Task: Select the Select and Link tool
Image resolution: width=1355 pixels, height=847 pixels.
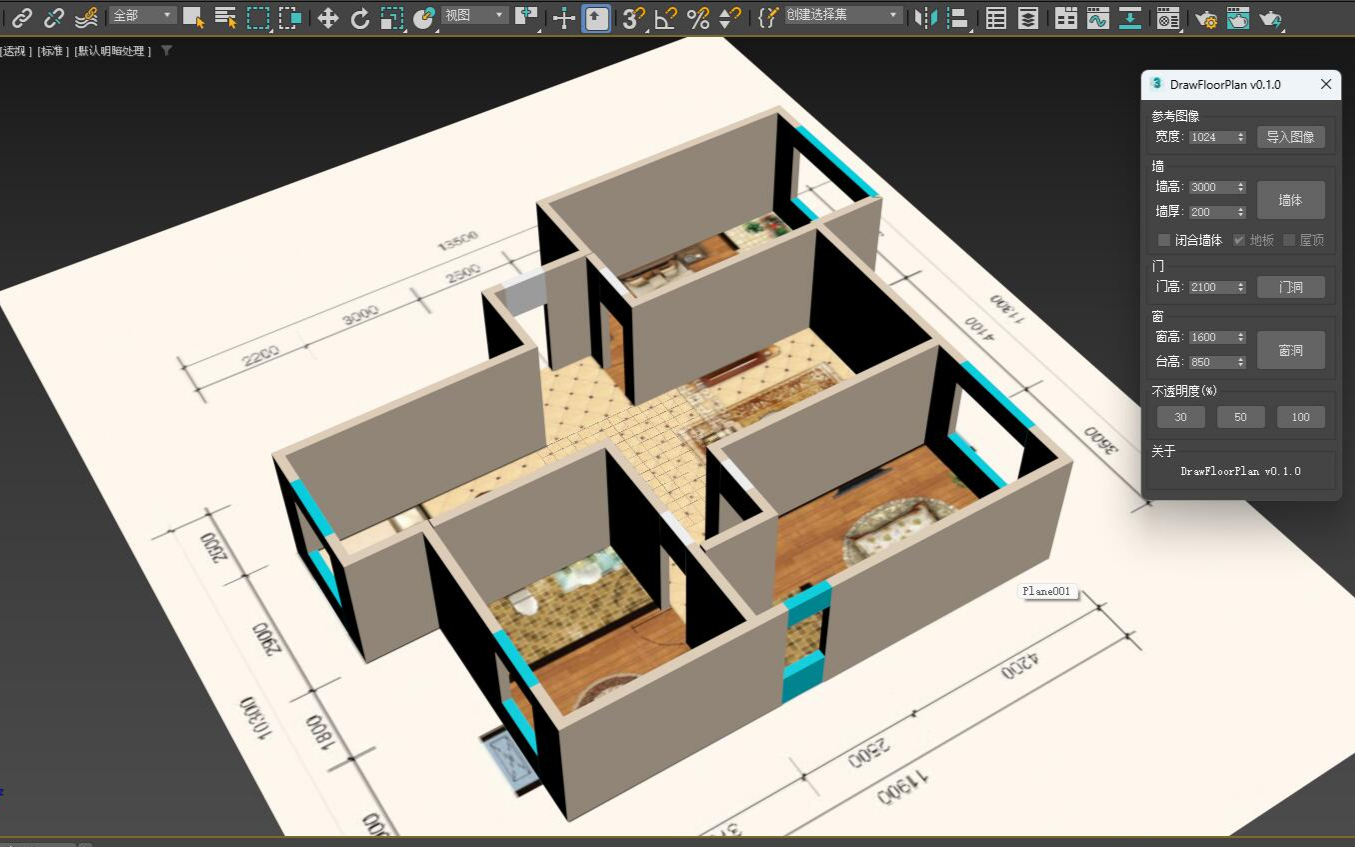Action: coord(22,17)
